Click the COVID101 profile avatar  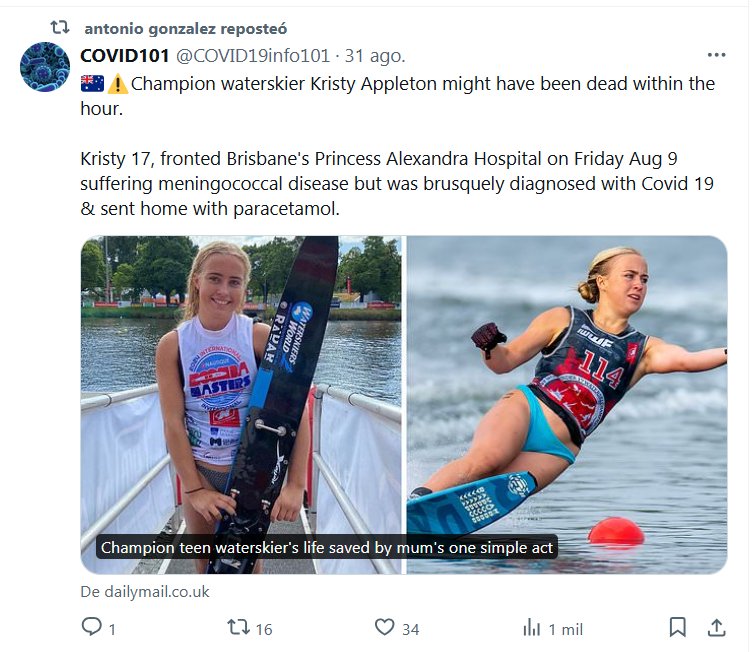pos(45,68)
